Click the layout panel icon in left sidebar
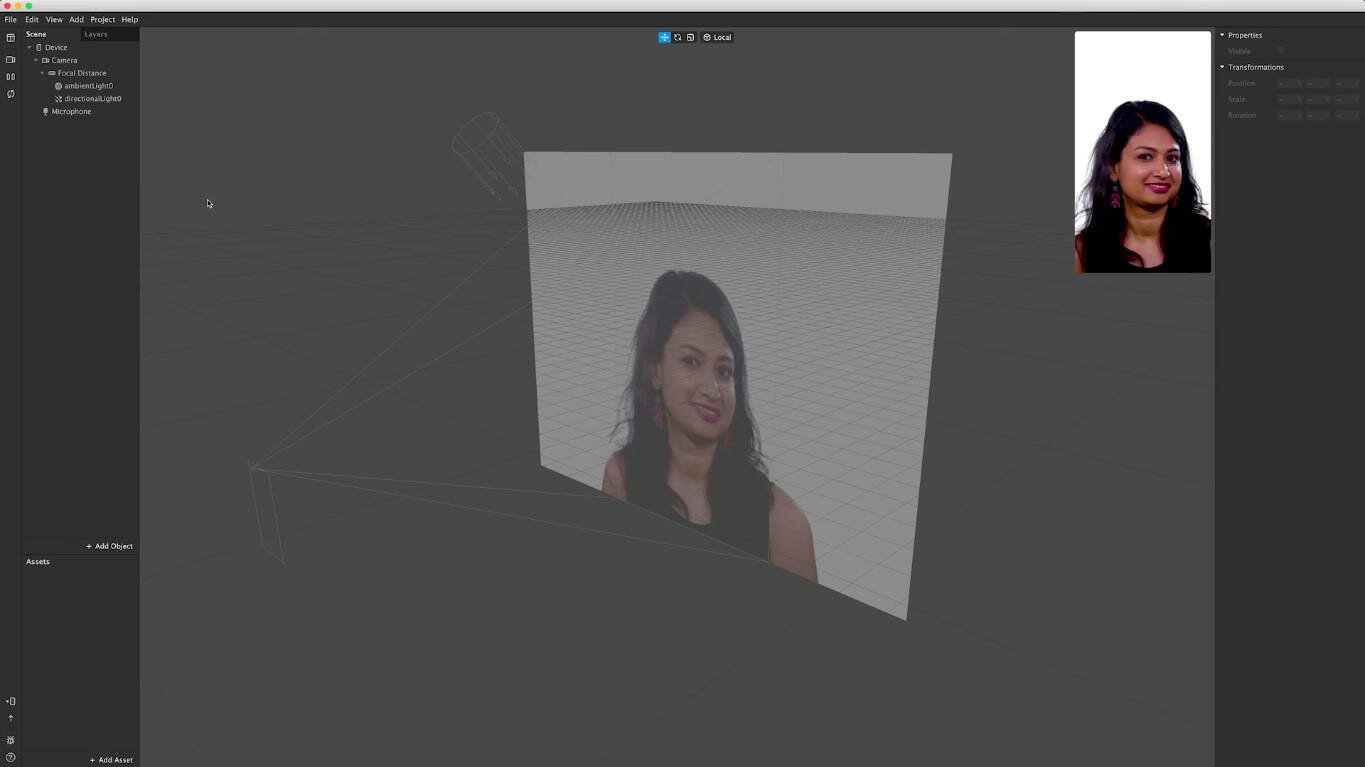1365x767 pixels. pos(11,38)
